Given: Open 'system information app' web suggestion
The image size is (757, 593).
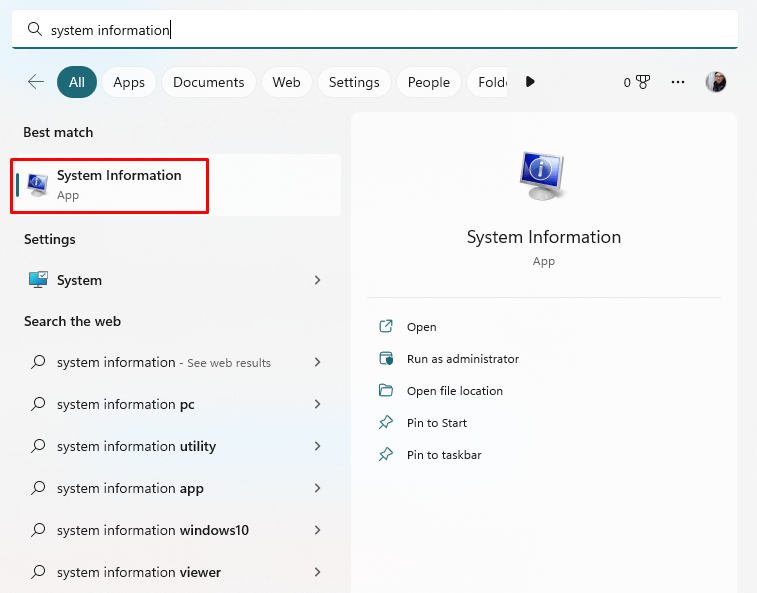Looking at the screenshot, I should pyautogui.click(x=130, y=488).
